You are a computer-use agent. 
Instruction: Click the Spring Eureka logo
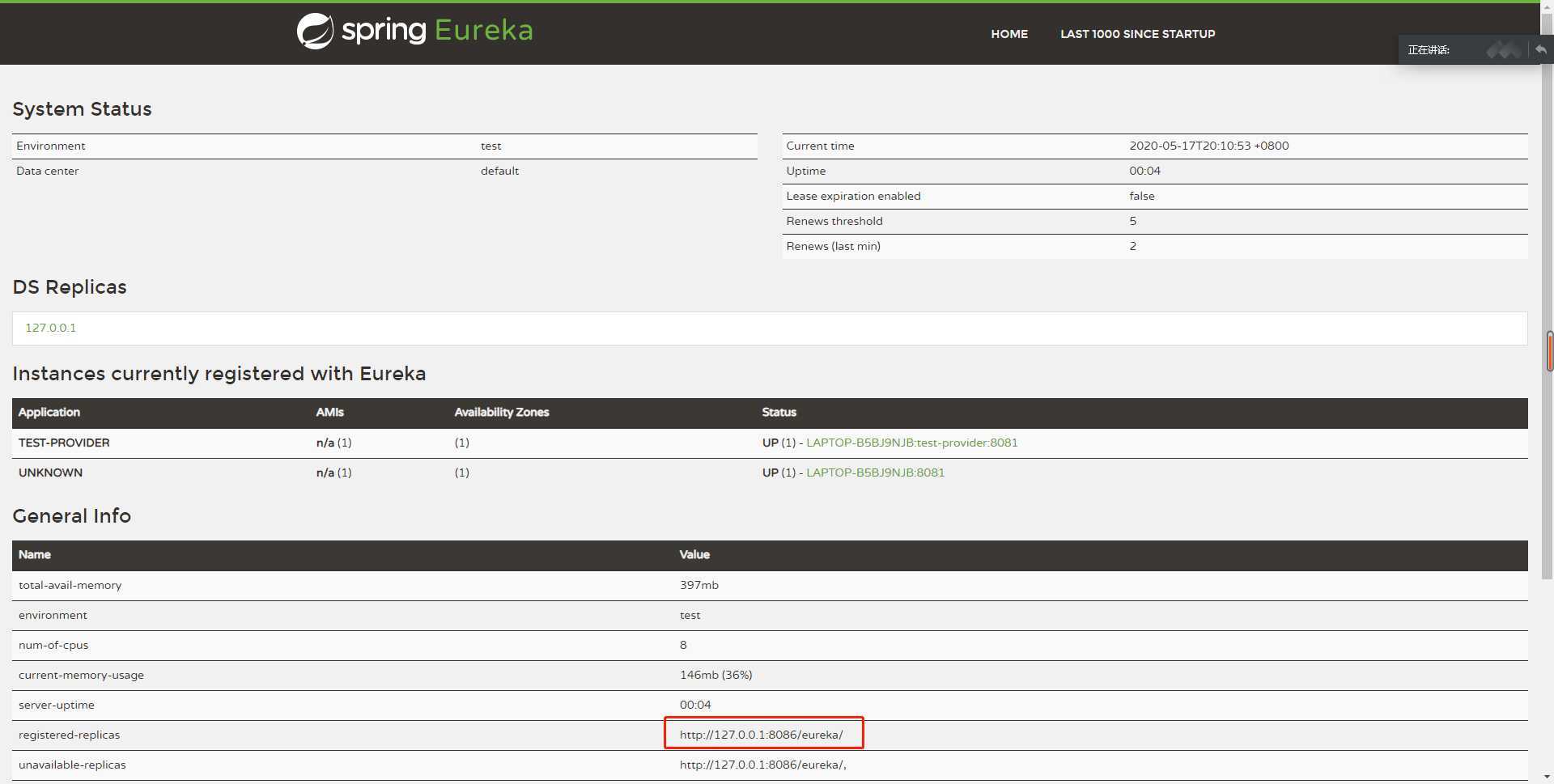pyautogui.click(x=414, y=32)
